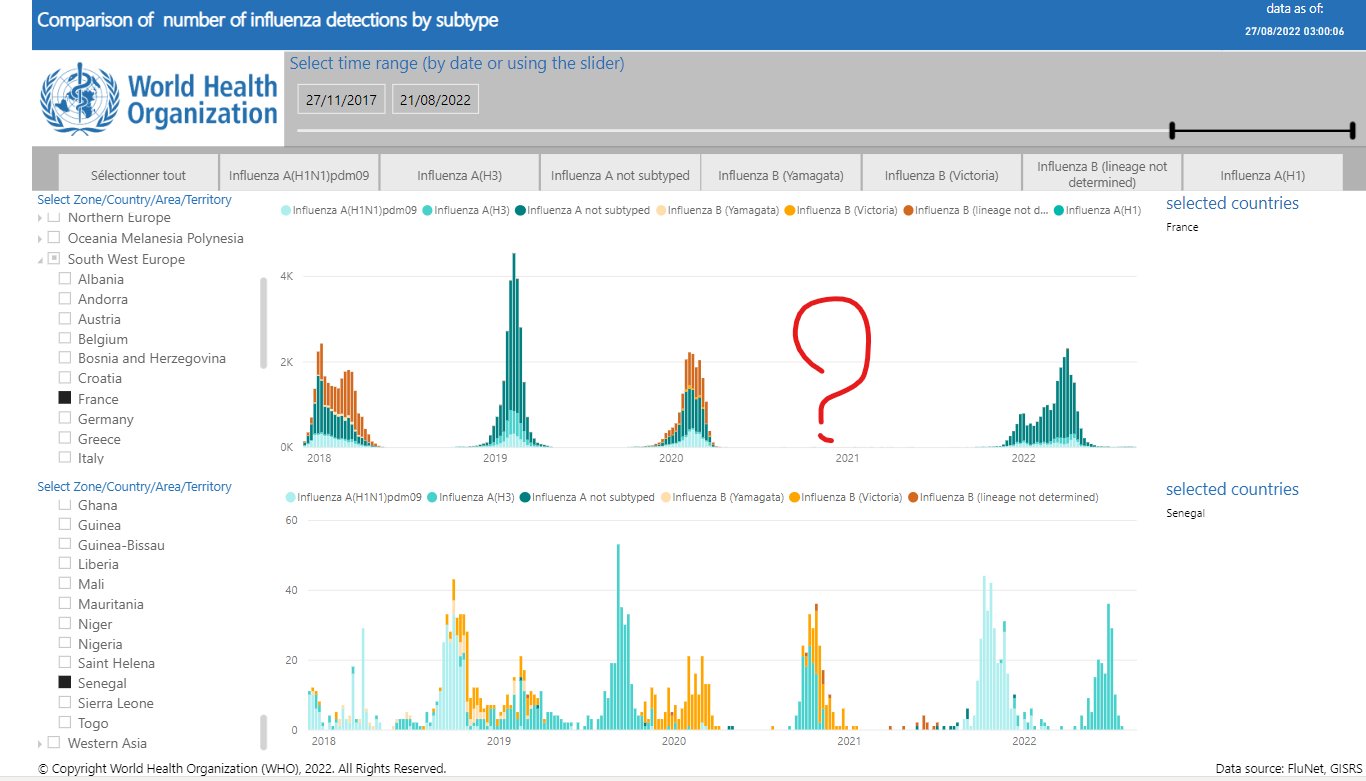This screenshot has width=1366, height=781.
Task: Check the Greece checkbox
Action: tap(65, 438)
